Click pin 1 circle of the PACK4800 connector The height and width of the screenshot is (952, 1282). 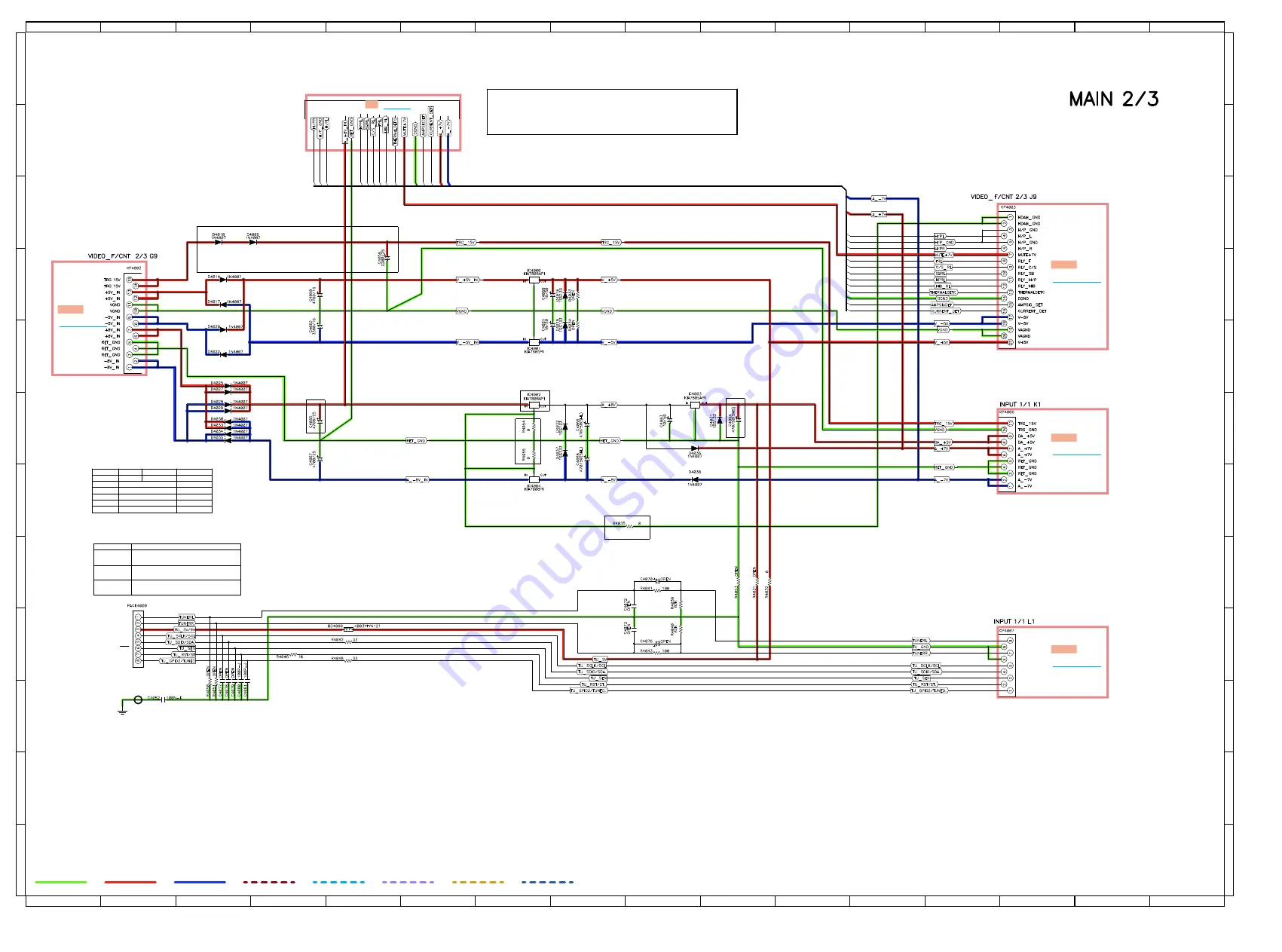pos(138,617)
